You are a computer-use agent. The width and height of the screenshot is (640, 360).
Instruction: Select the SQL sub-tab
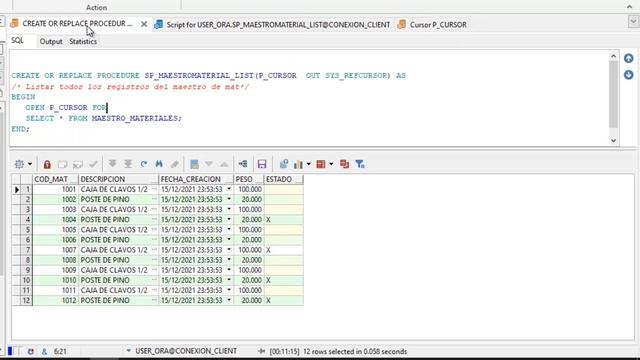point(18,40)
